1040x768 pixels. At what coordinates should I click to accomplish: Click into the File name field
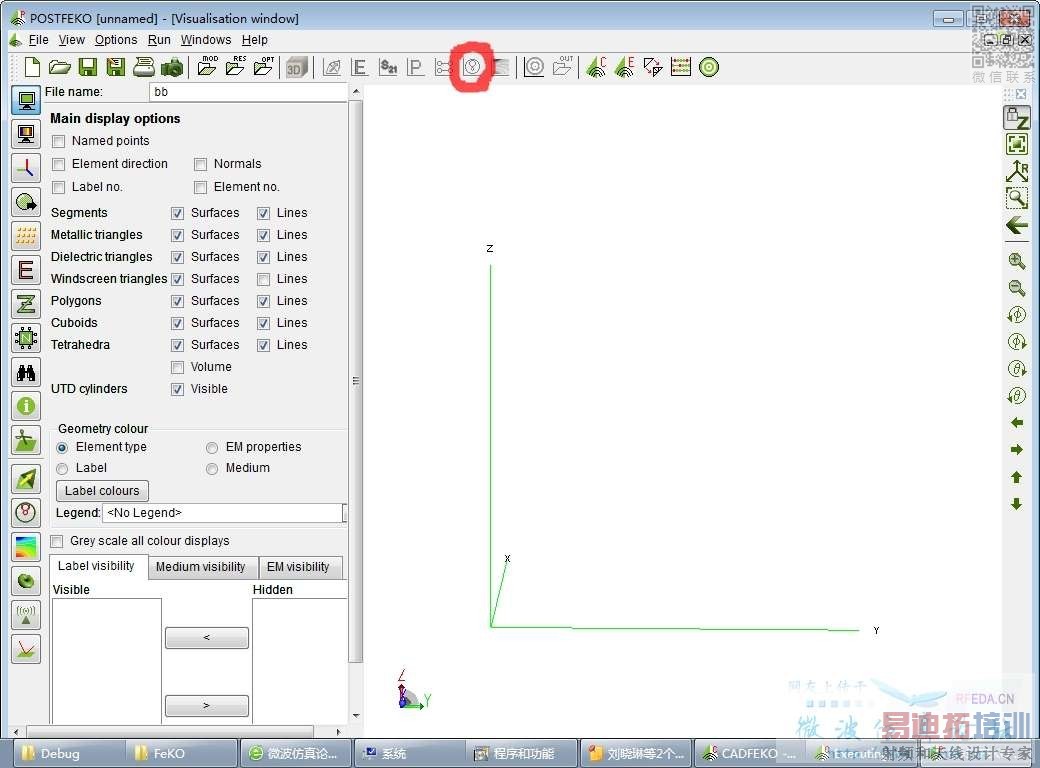pos(249,92)
